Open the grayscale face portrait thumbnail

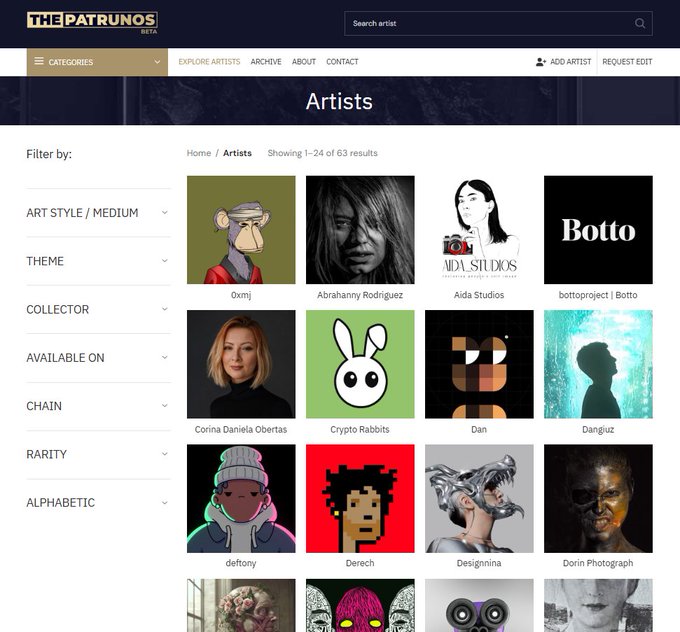point(598,605)
